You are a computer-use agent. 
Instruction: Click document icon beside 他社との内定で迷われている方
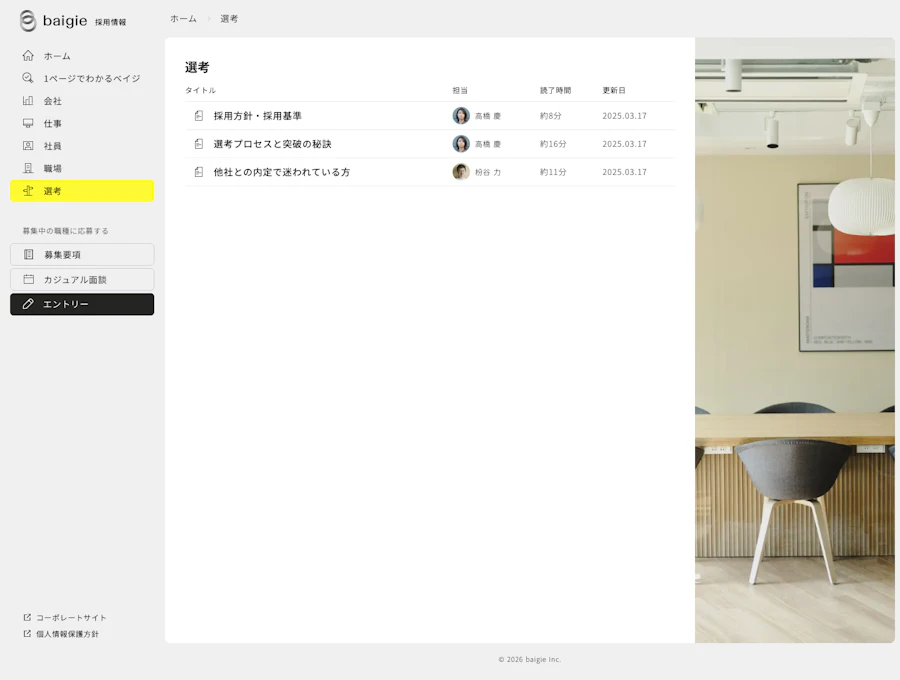coord(199,172)
